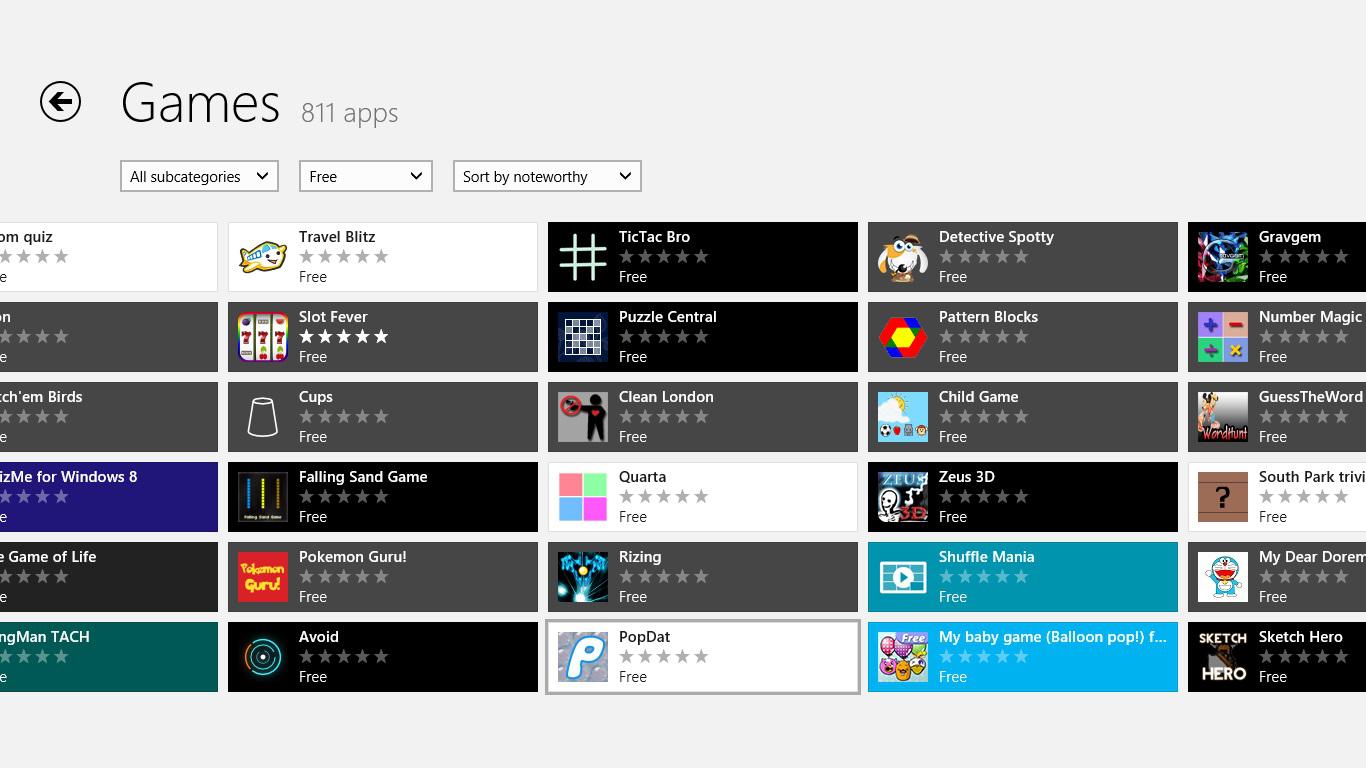The image size is (1366, 768).
Task: Open the Sort by noteworthy dropdown
Action: click(x=546, y=176)
